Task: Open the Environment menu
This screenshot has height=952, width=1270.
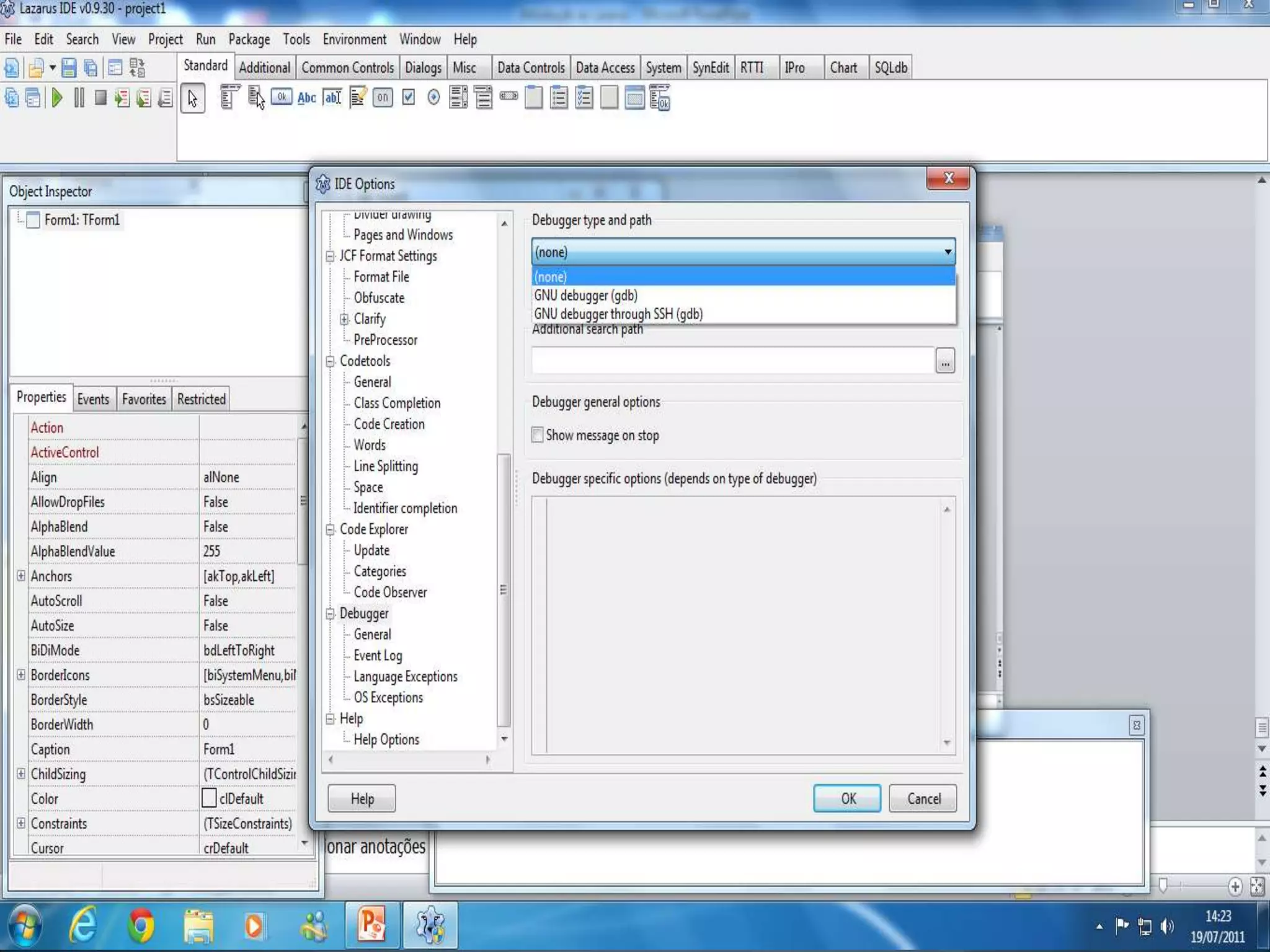Action: click(354, 40)
